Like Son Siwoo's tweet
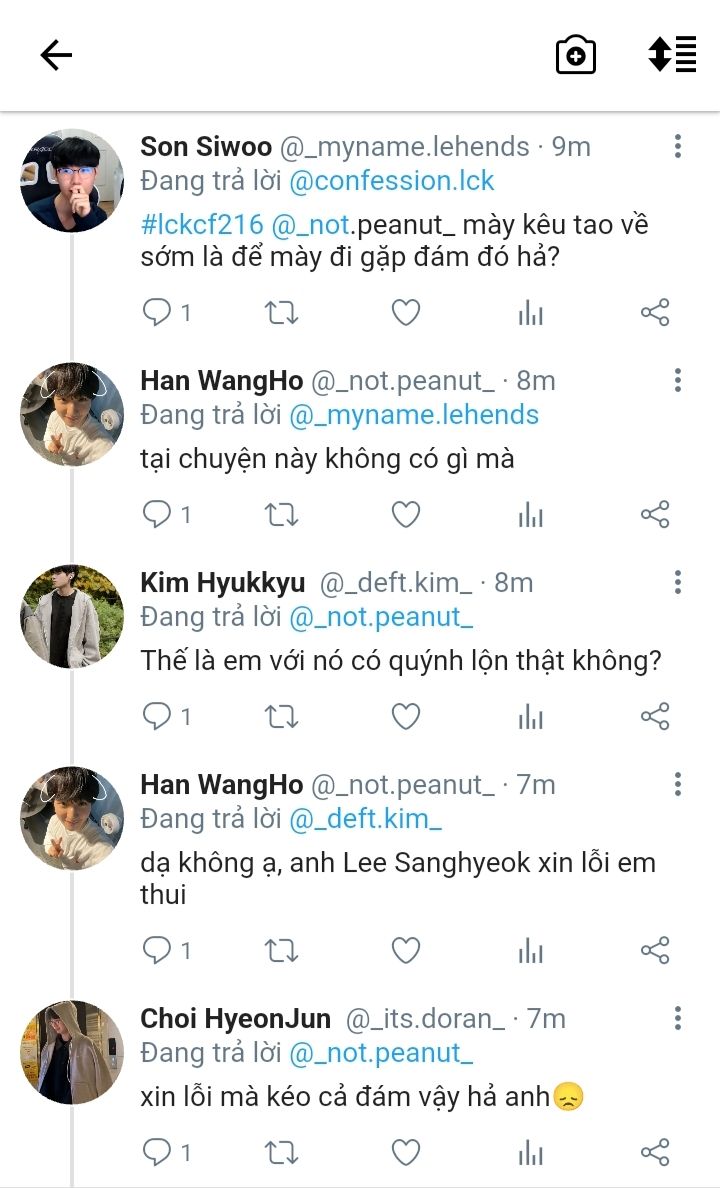Image resolution: width=720 pixels, height=1188 pixels. click(405, 313)
